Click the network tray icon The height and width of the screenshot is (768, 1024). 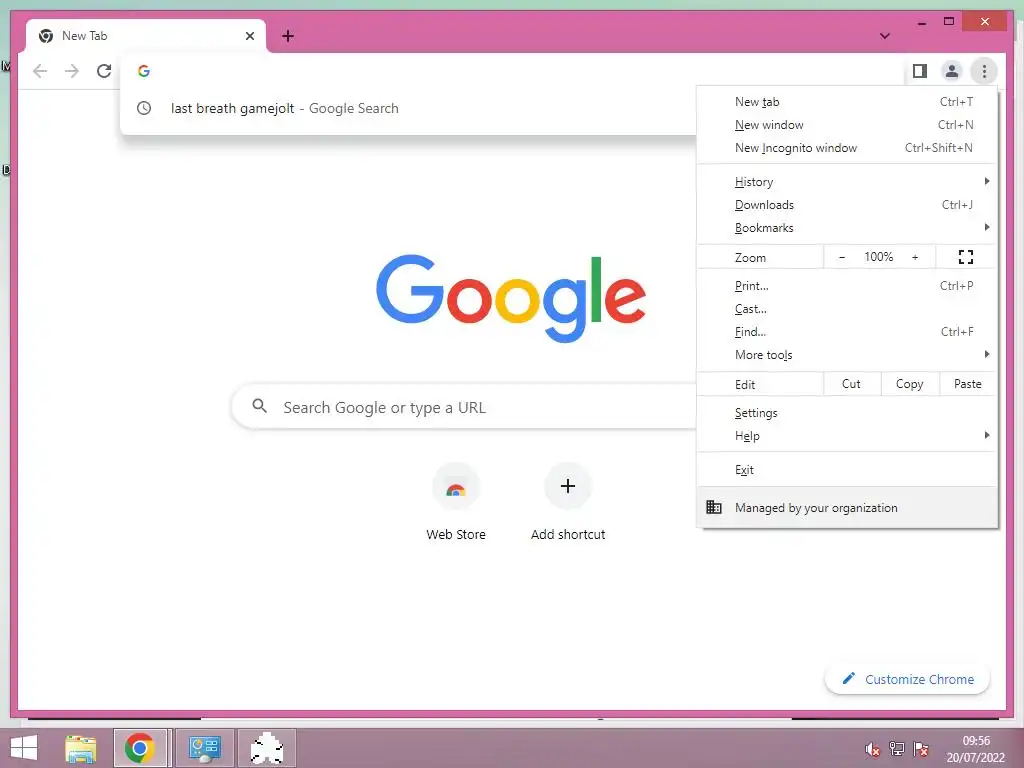pos(897,749)
